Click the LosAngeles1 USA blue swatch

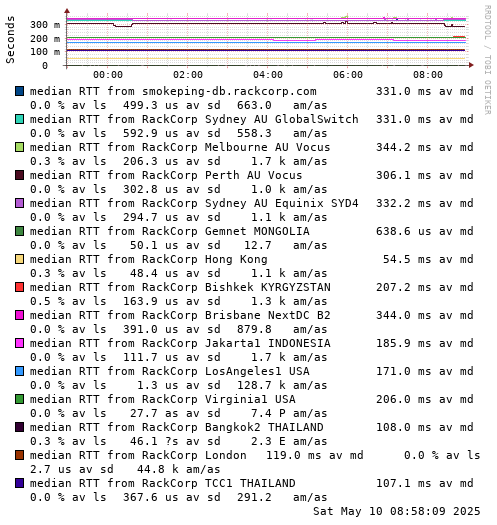19,371
